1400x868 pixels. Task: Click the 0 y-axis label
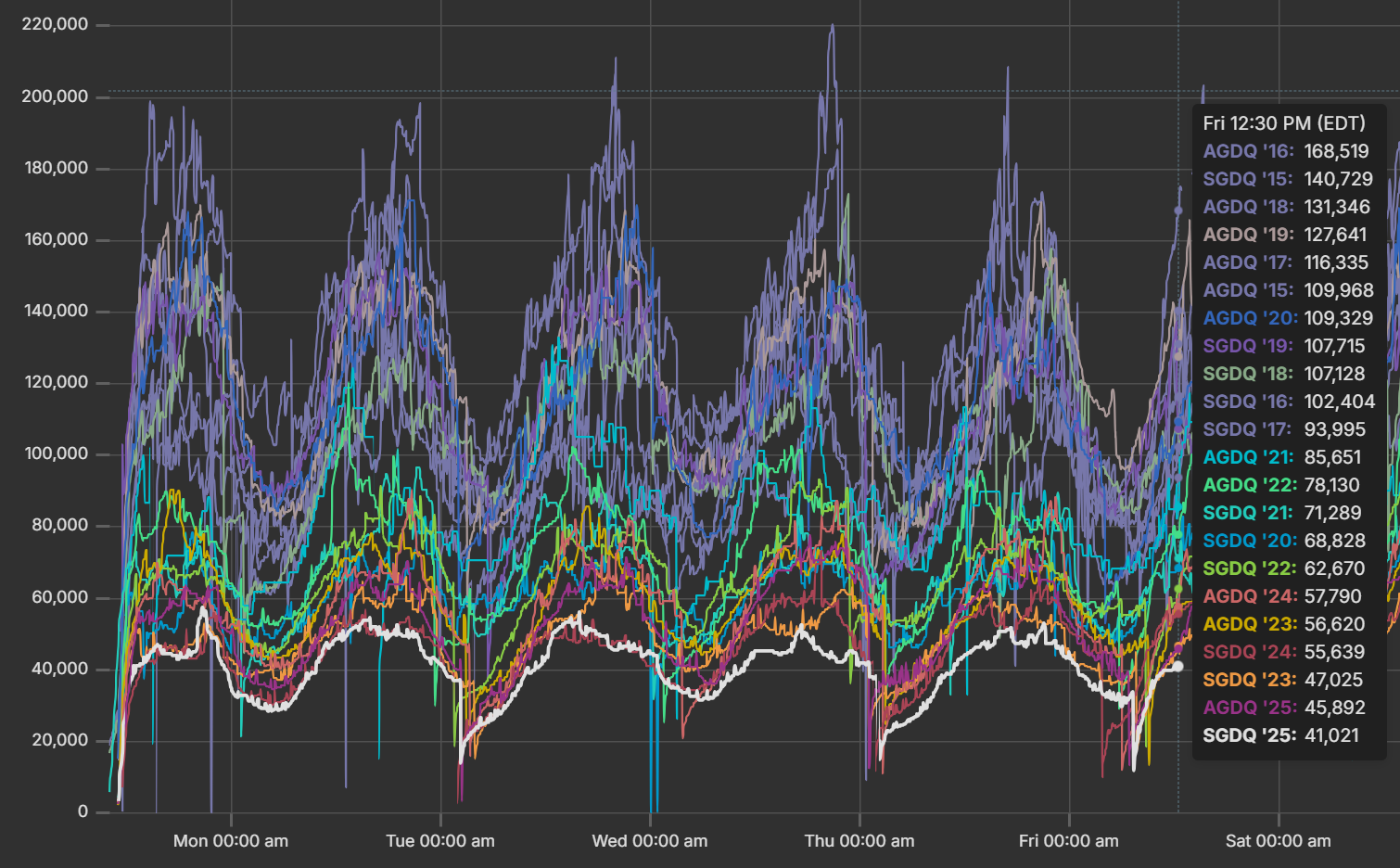coord(83,811)
